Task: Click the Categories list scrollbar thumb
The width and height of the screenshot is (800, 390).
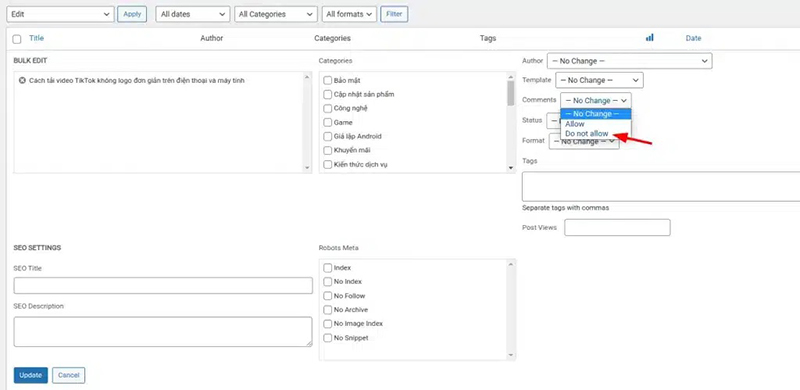Action: pos(511,93)
